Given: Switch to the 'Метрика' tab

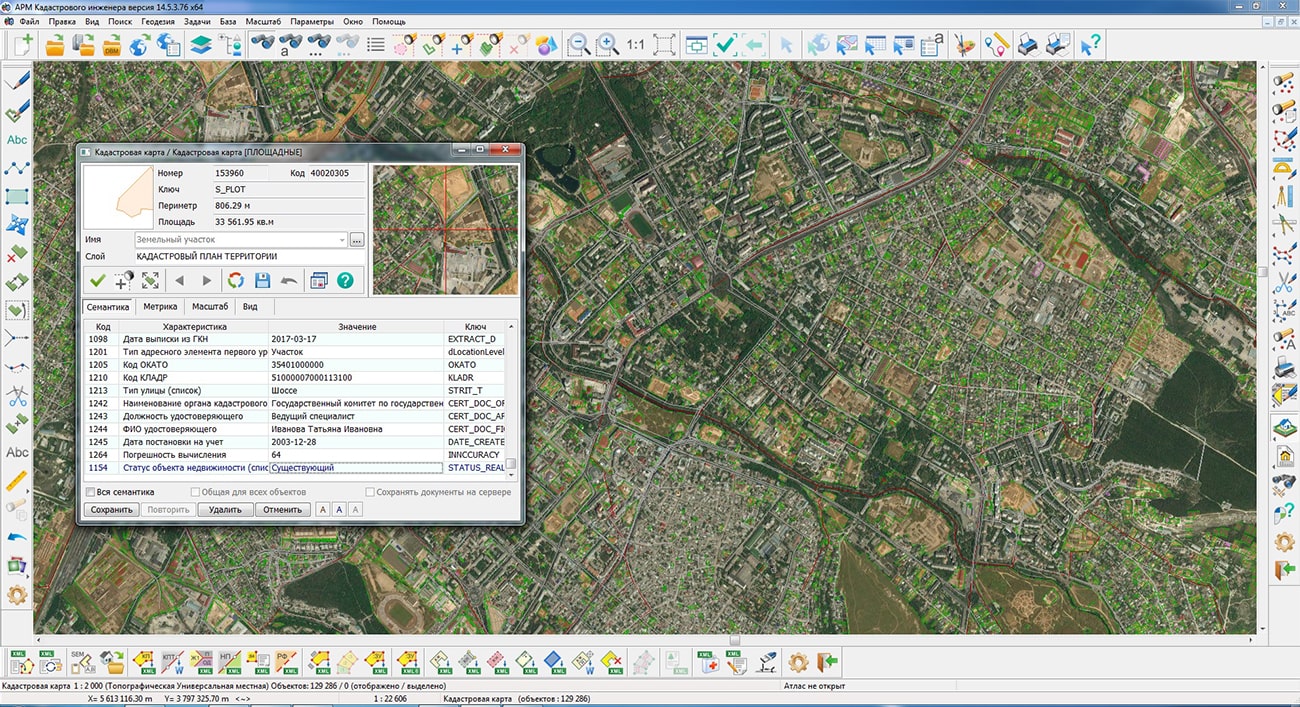Looking at the screenshot, I should (x=160, y=307).
